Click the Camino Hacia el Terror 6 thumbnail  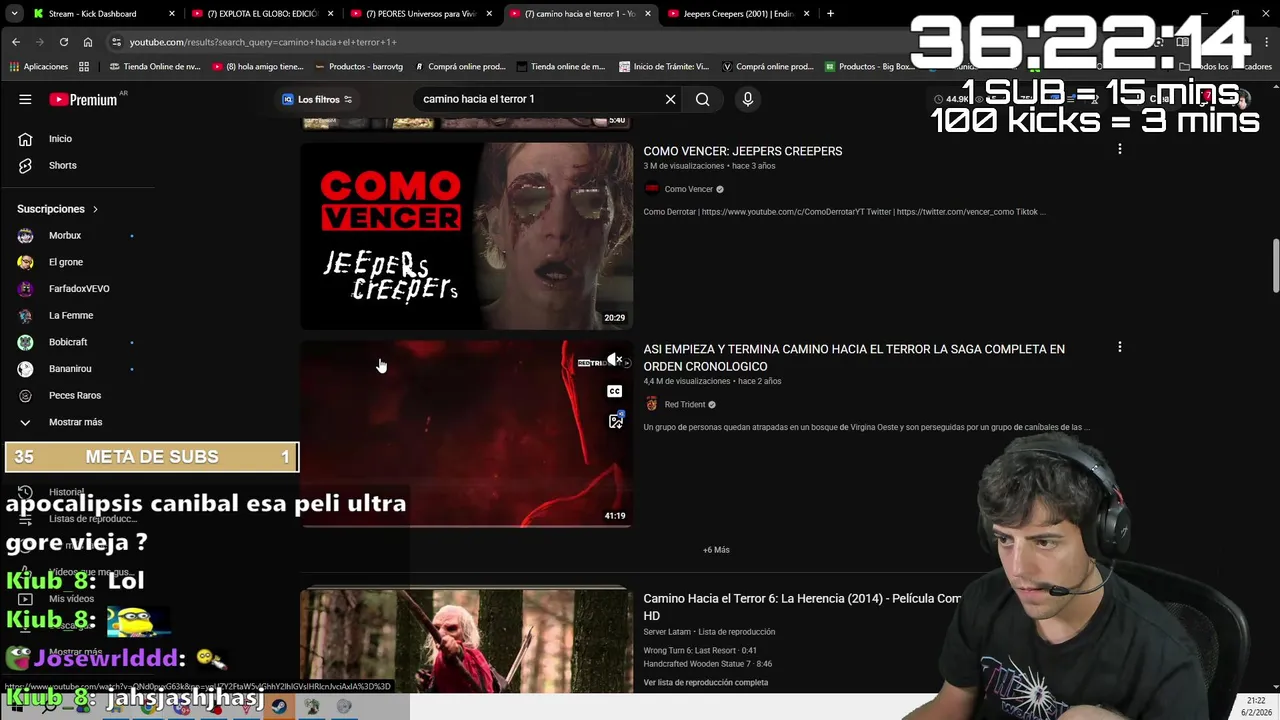[466, 642]
